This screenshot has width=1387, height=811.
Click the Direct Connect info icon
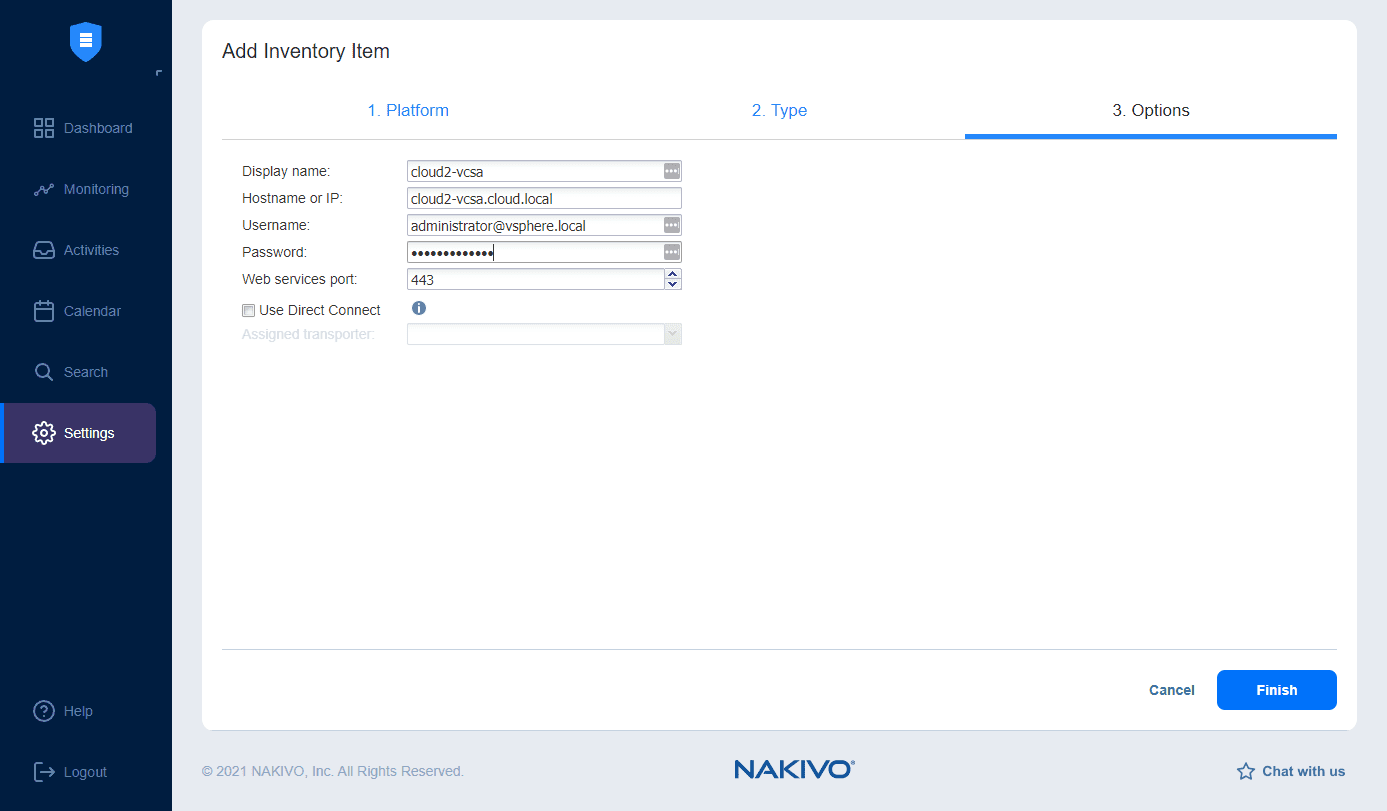419,308
